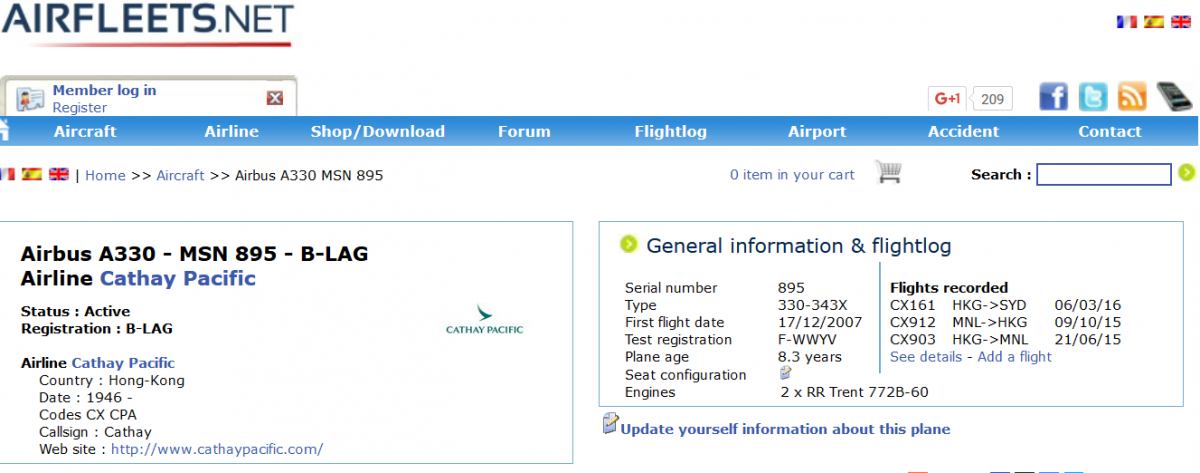The image size is (1200, 473).
Task: Click the Google +1 button
Action: (x=947, y=98)
